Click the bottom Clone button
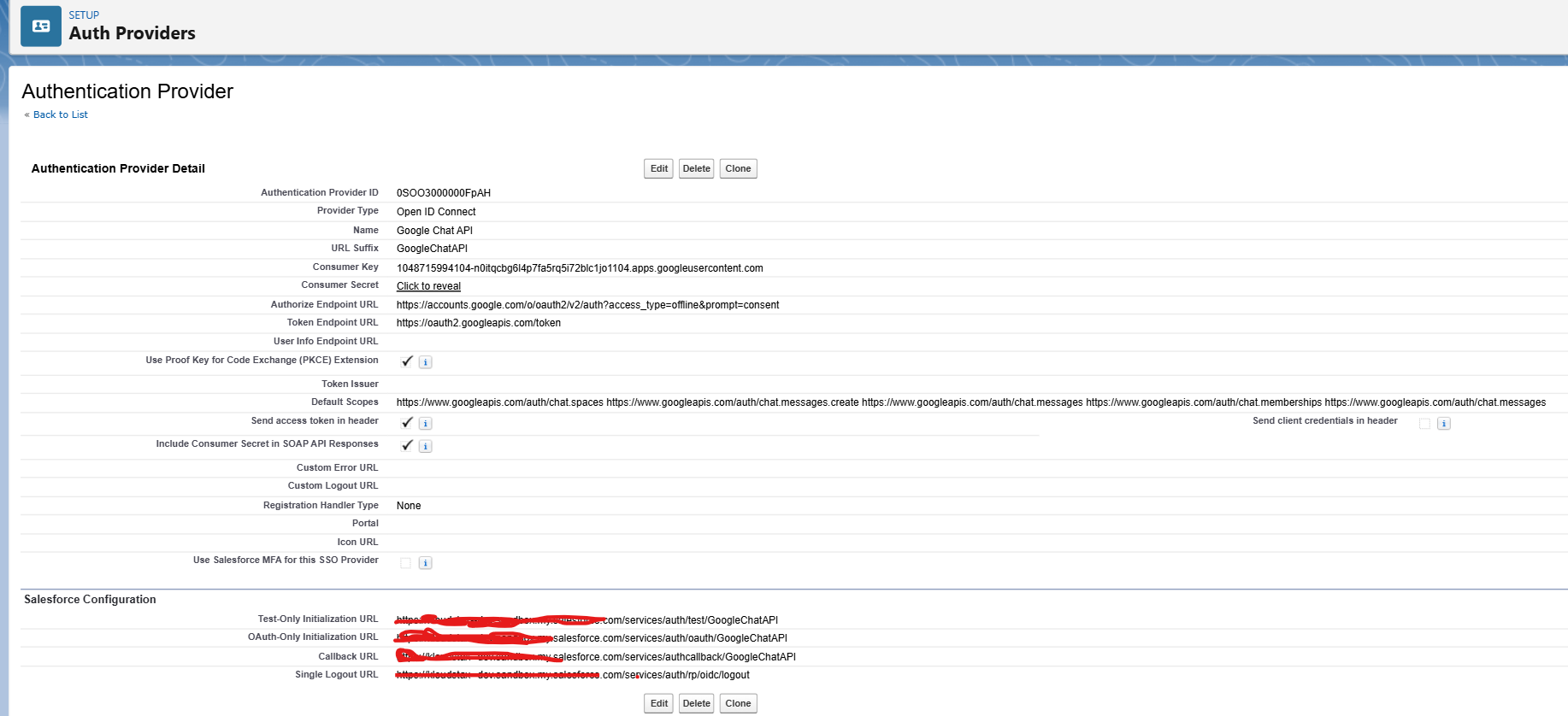Screen dimensions: 1568x716 click(x=739, y=704)
